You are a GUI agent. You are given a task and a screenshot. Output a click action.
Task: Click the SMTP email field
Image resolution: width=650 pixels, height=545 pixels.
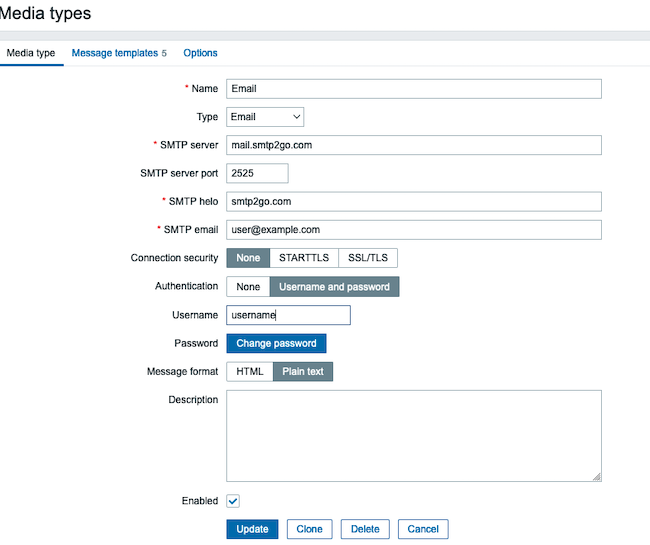tap(414, 230)
